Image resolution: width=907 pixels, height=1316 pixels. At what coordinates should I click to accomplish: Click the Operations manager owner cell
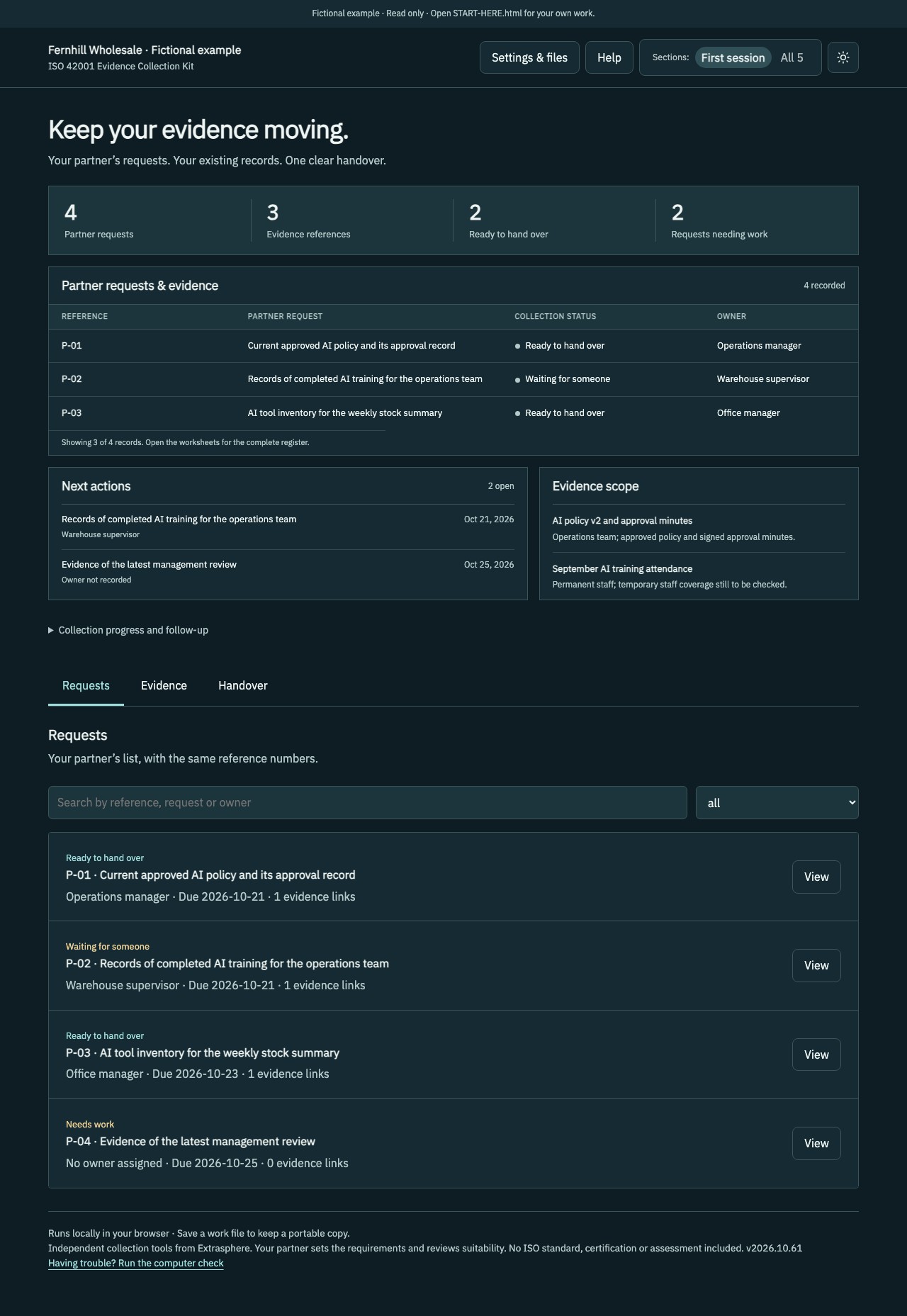point(759,345)
